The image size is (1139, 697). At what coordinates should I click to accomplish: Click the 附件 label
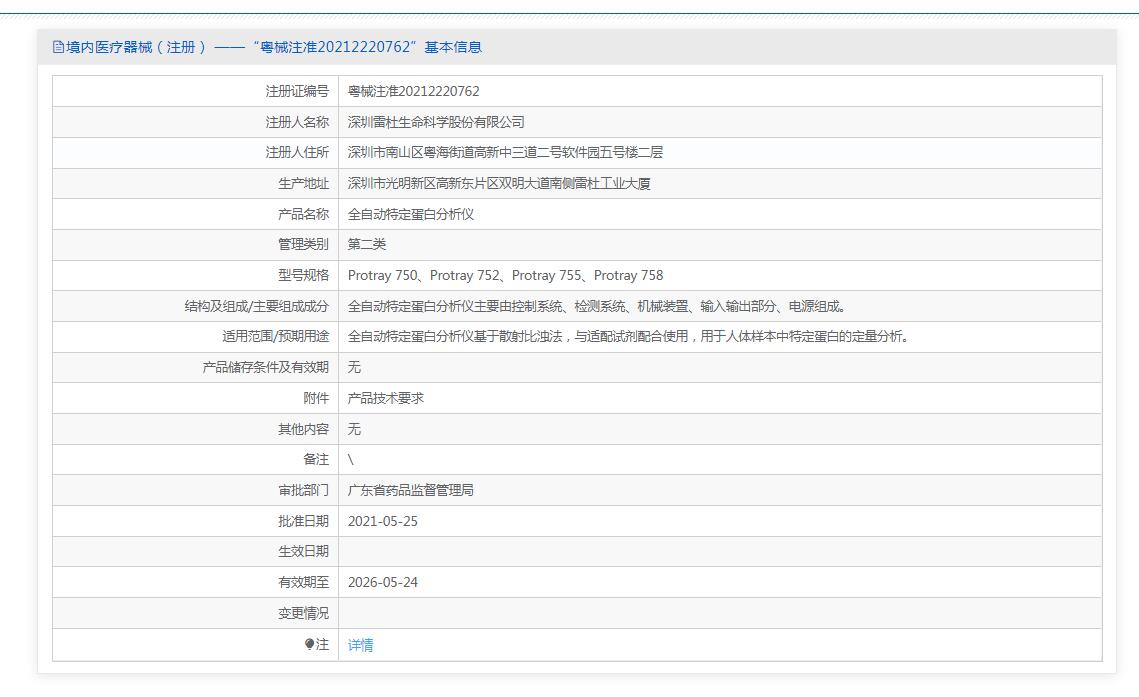(x=316, y=398)
